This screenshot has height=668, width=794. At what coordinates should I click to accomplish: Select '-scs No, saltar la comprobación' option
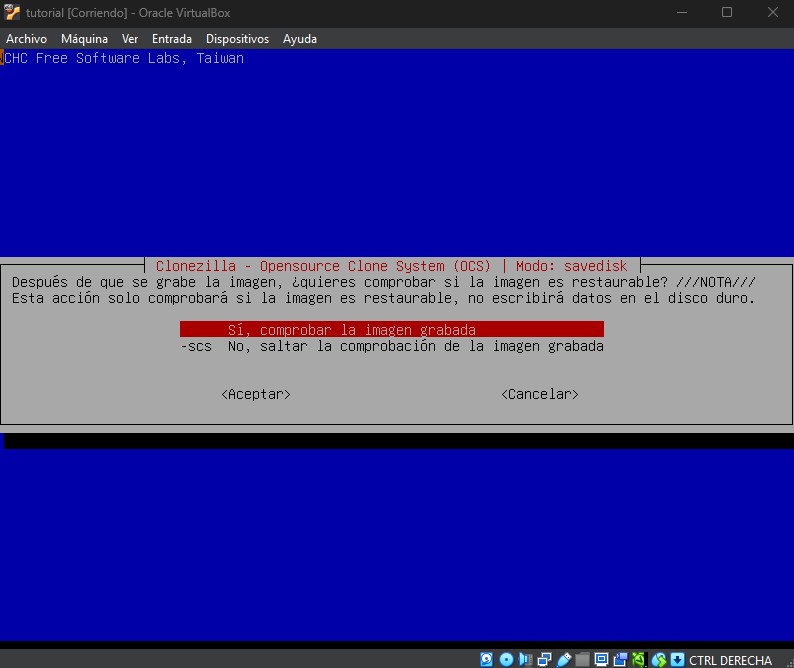[x=391, y=346]
